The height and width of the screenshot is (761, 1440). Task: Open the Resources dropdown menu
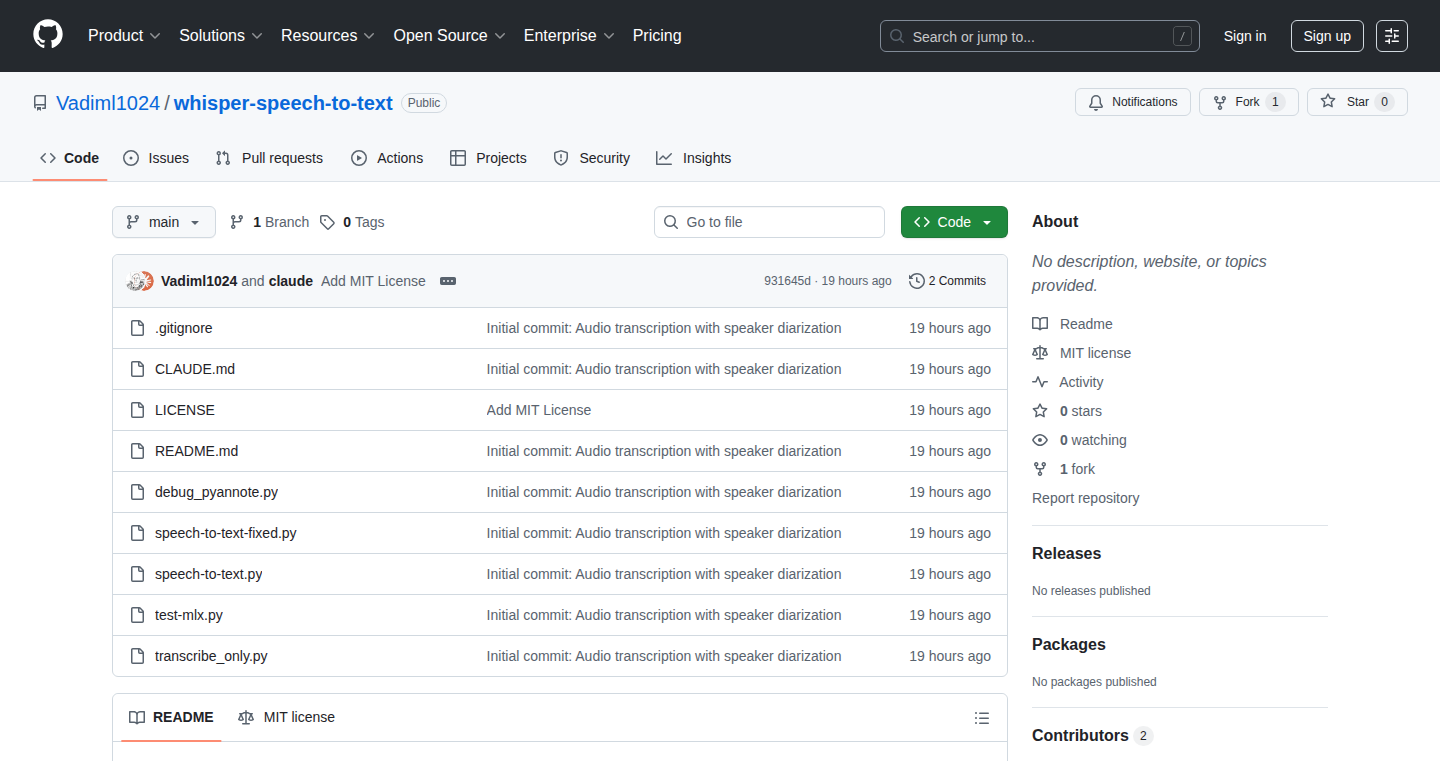(328, 36)
